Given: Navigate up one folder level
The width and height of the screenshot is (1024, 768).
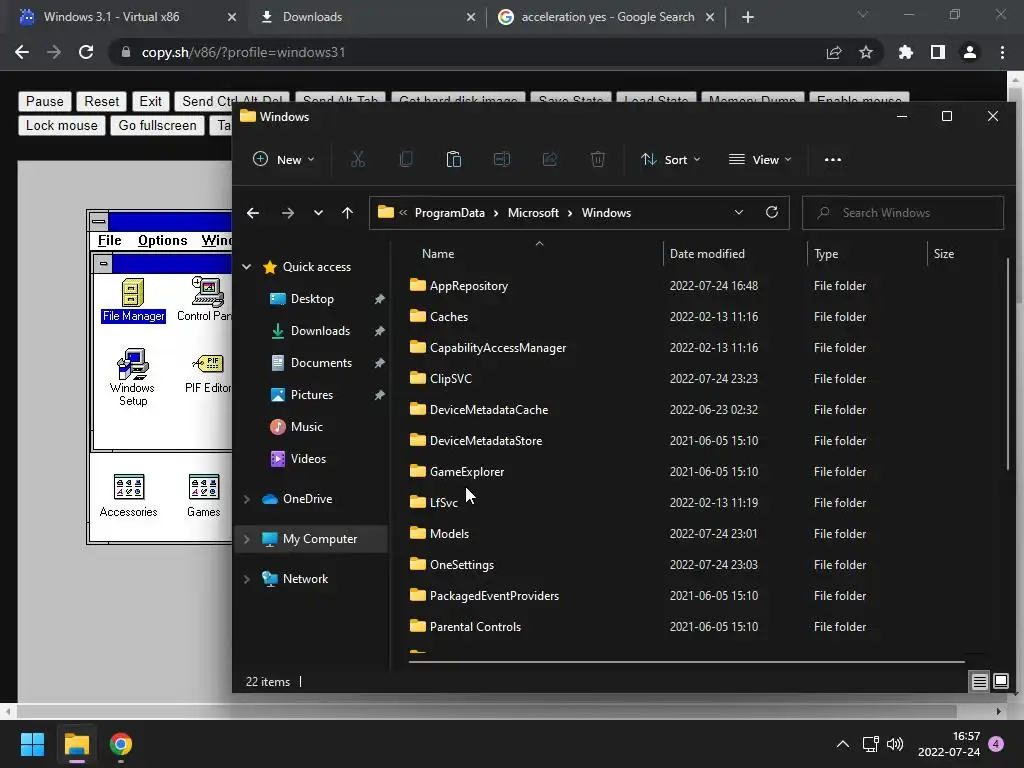Looking at the screenshot, I should coord(347,213).
